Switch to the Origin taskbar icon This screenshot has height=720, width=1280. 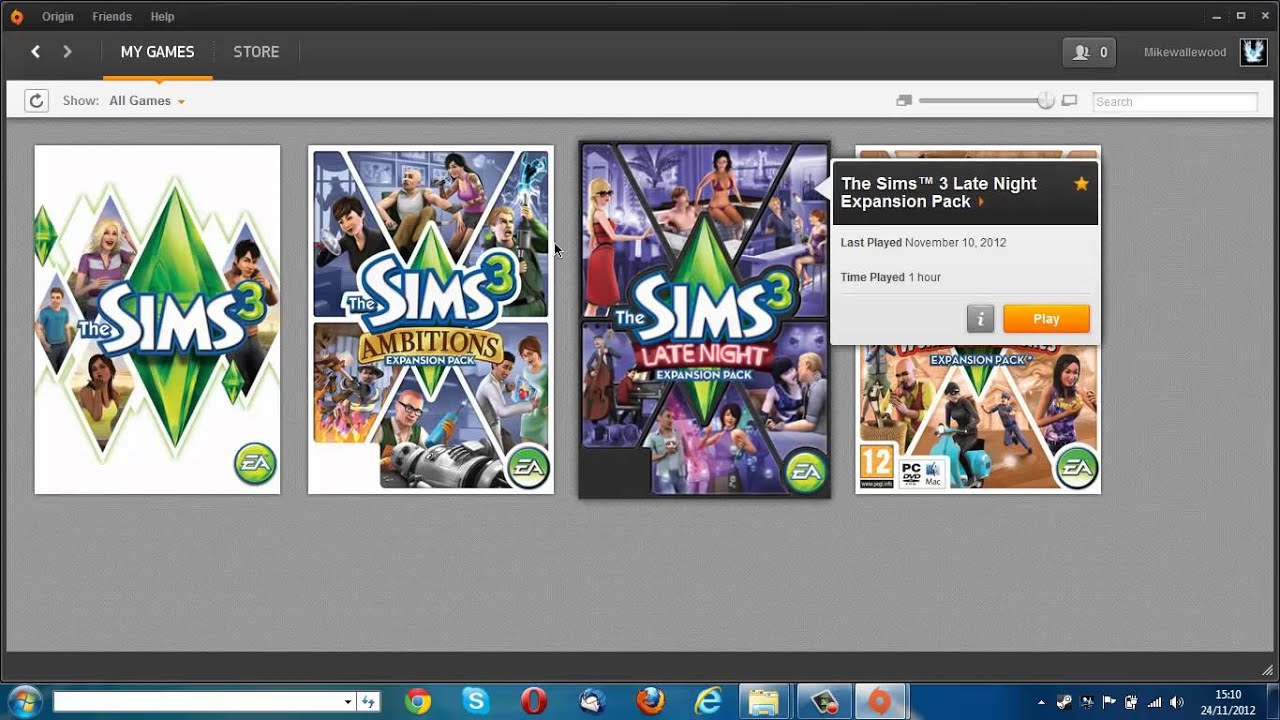(x=879, y=702)
